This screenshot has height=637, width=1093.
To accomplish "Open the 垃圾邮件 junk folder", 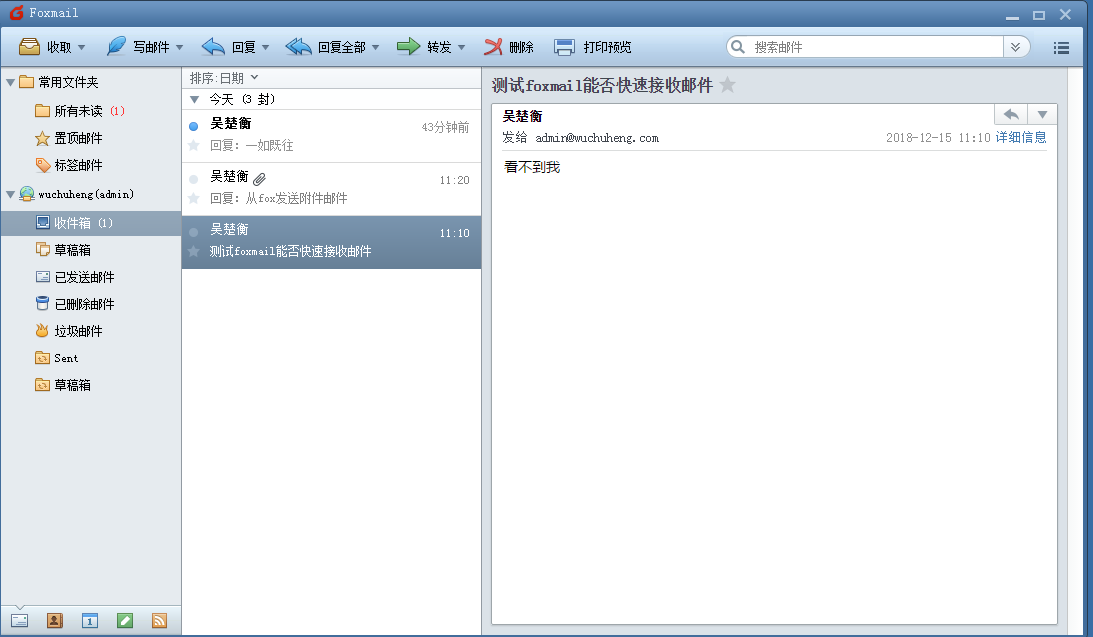I will (x=68, y=331).
